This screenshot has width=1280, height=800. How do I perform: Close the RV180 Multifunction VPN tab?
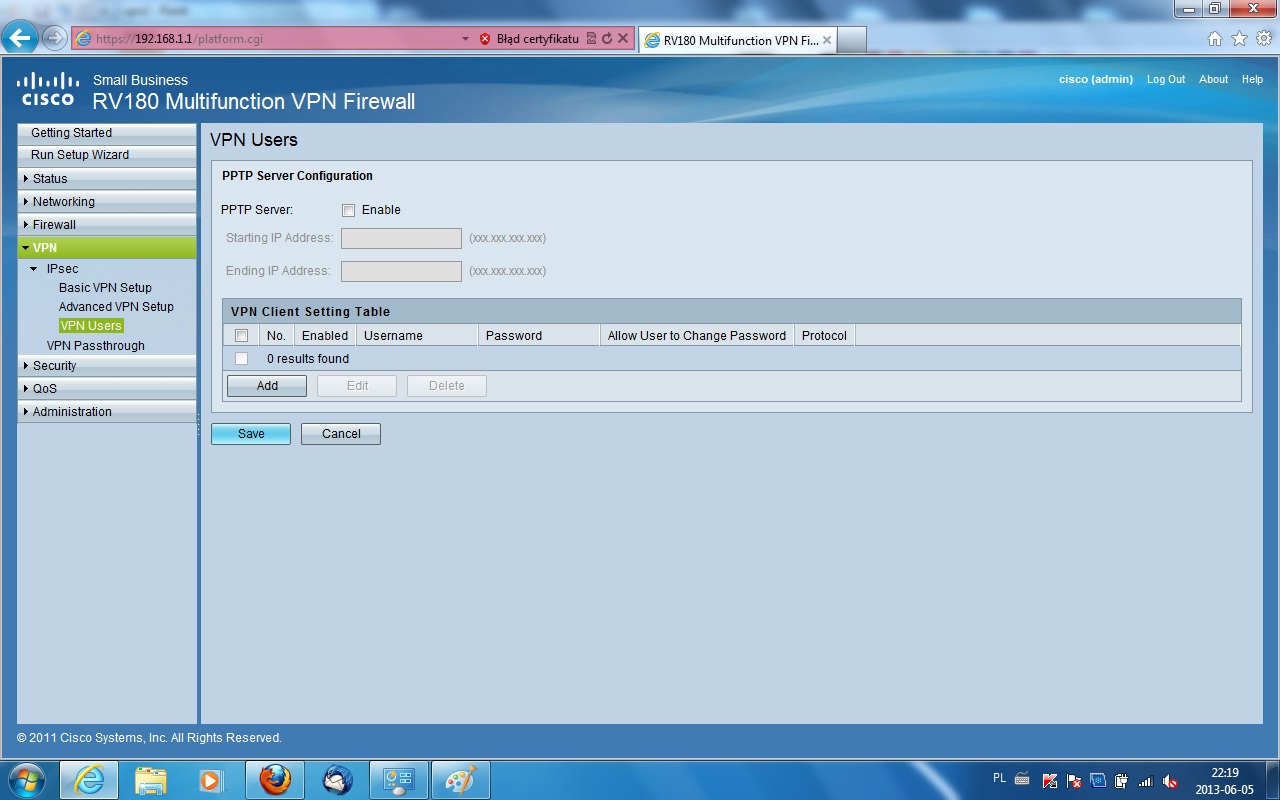tap(827, 40)
